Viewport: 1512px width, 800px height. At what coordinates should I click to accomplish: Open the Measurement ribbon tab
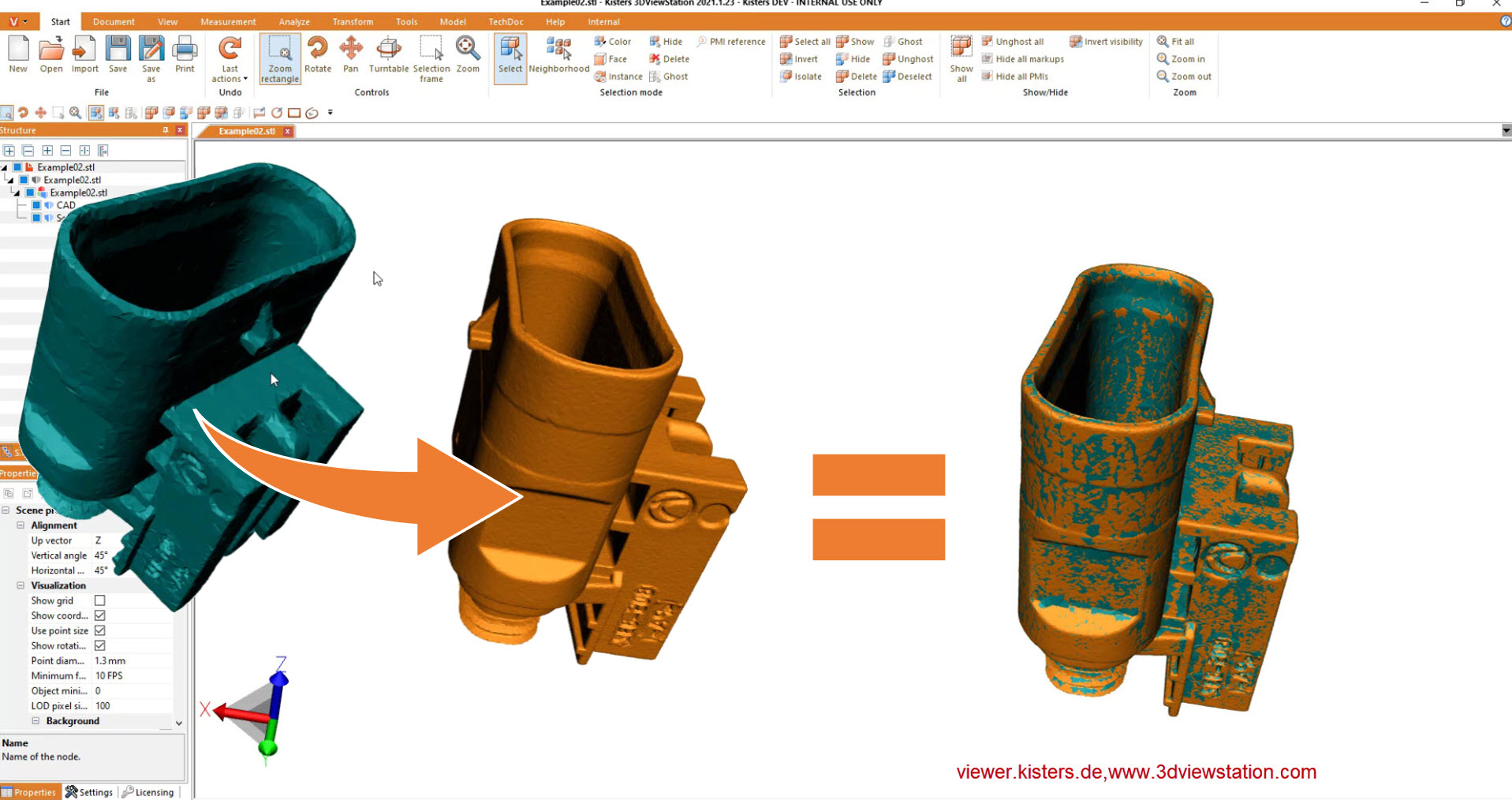228,22
